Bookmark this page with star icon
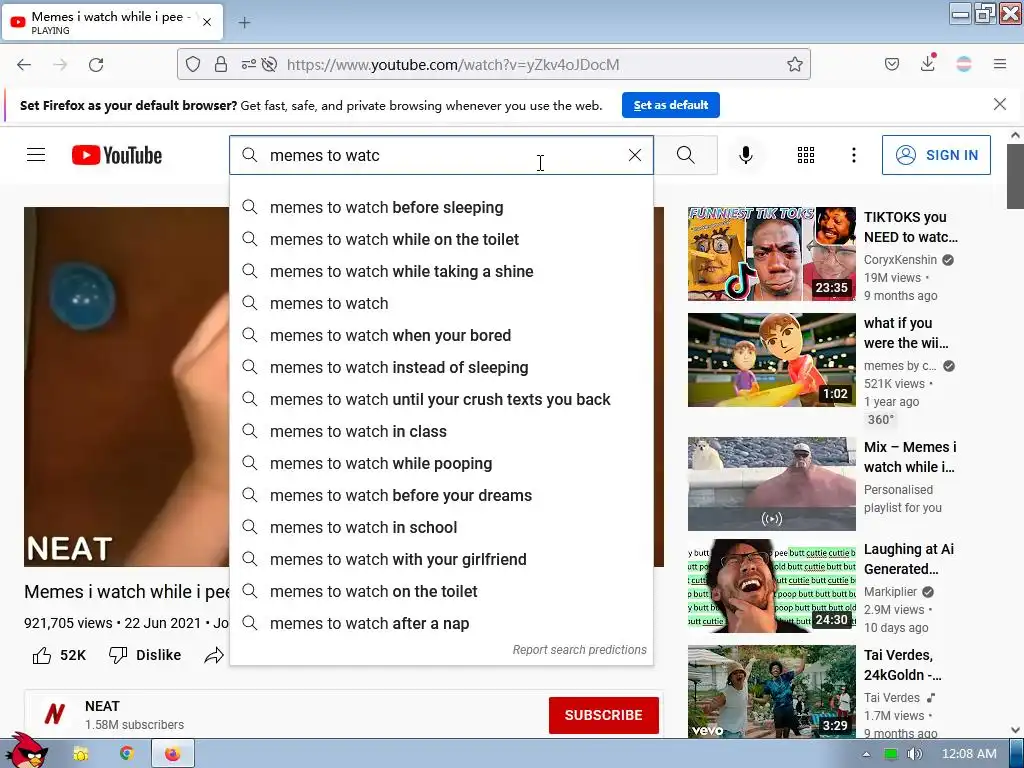This screenshot has height=768, width=1024. pos(794,64)
